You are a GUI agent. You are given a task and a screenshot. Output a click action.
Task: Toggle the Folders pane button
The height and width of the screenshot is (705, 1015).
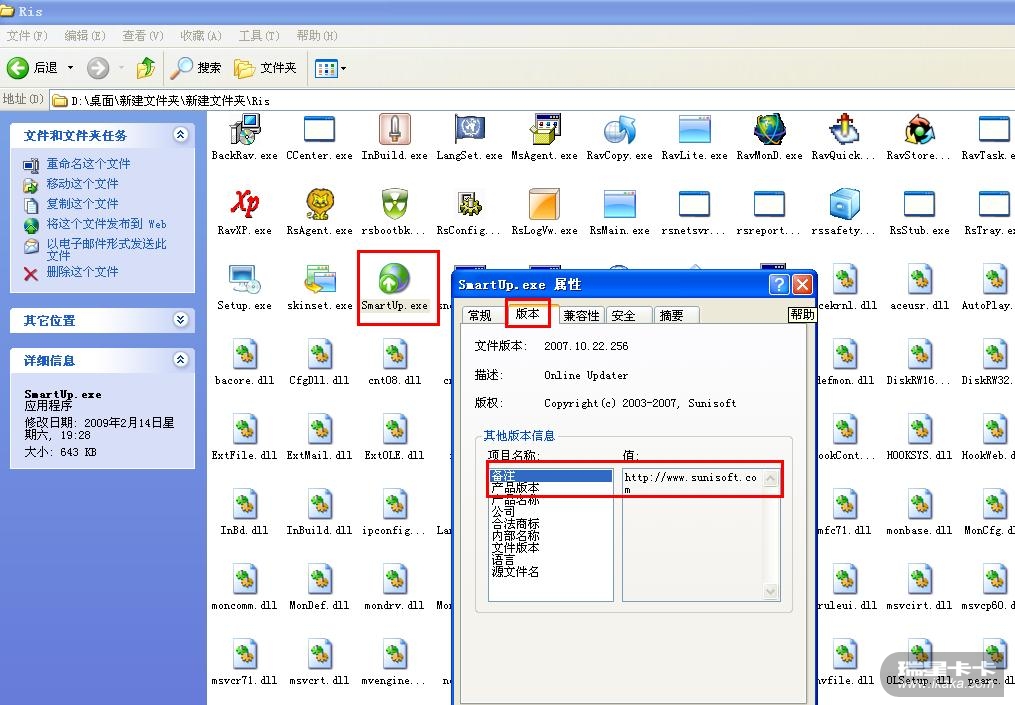[x=265, y=67]
